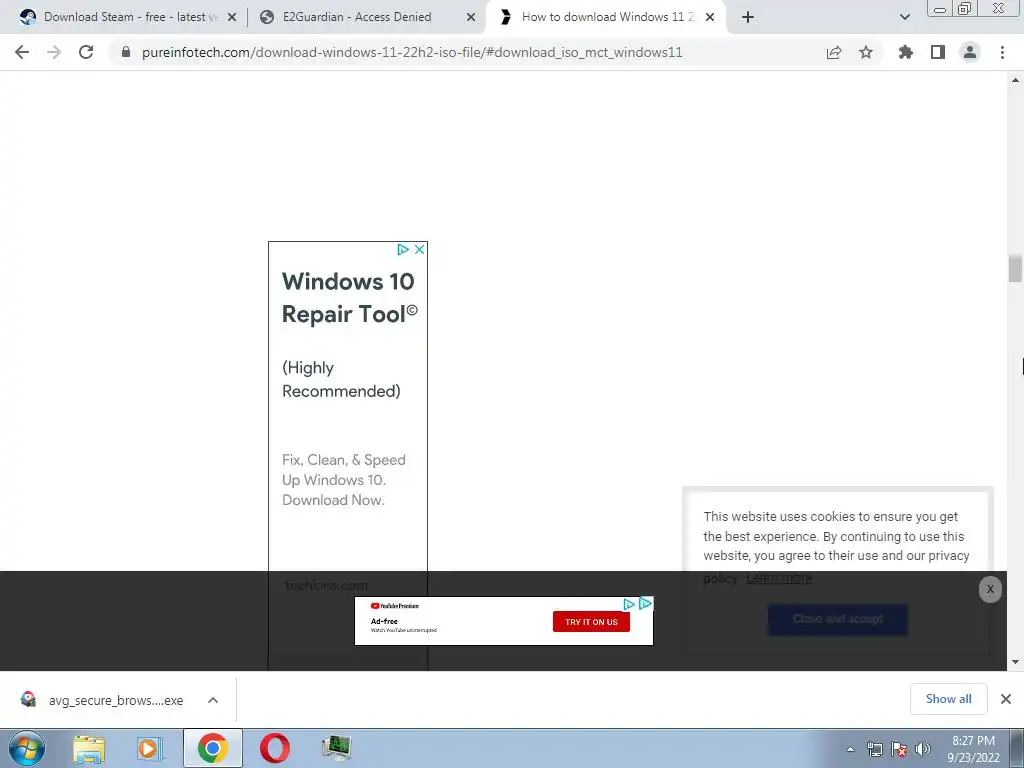Screen dimensions: 1024x768
Task: Open the volume speaker icon
Action: [x=923, y=749]
